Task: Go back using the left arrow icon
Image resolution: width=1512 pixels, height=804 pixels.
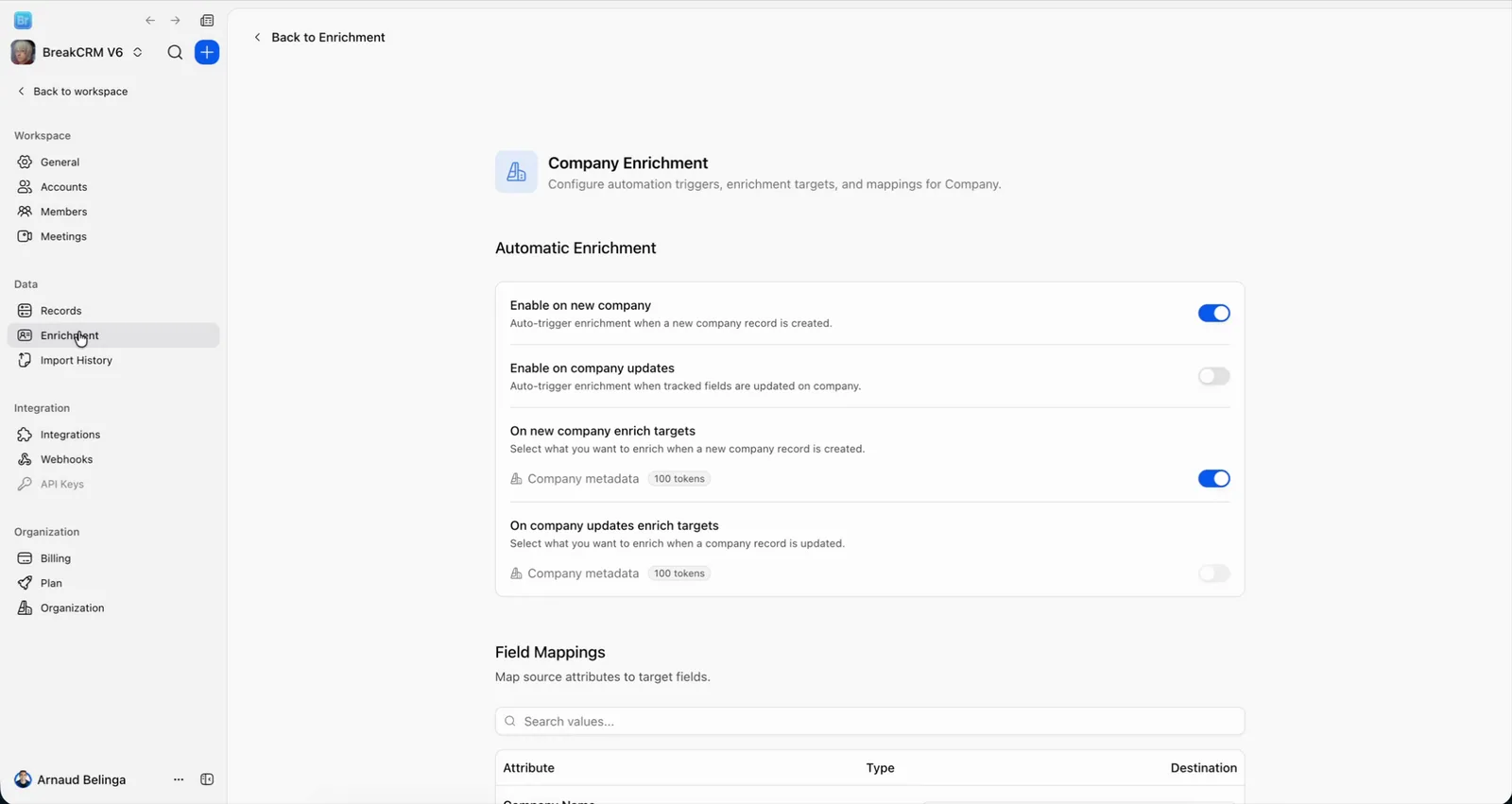Action: click(x=150, y=21)
